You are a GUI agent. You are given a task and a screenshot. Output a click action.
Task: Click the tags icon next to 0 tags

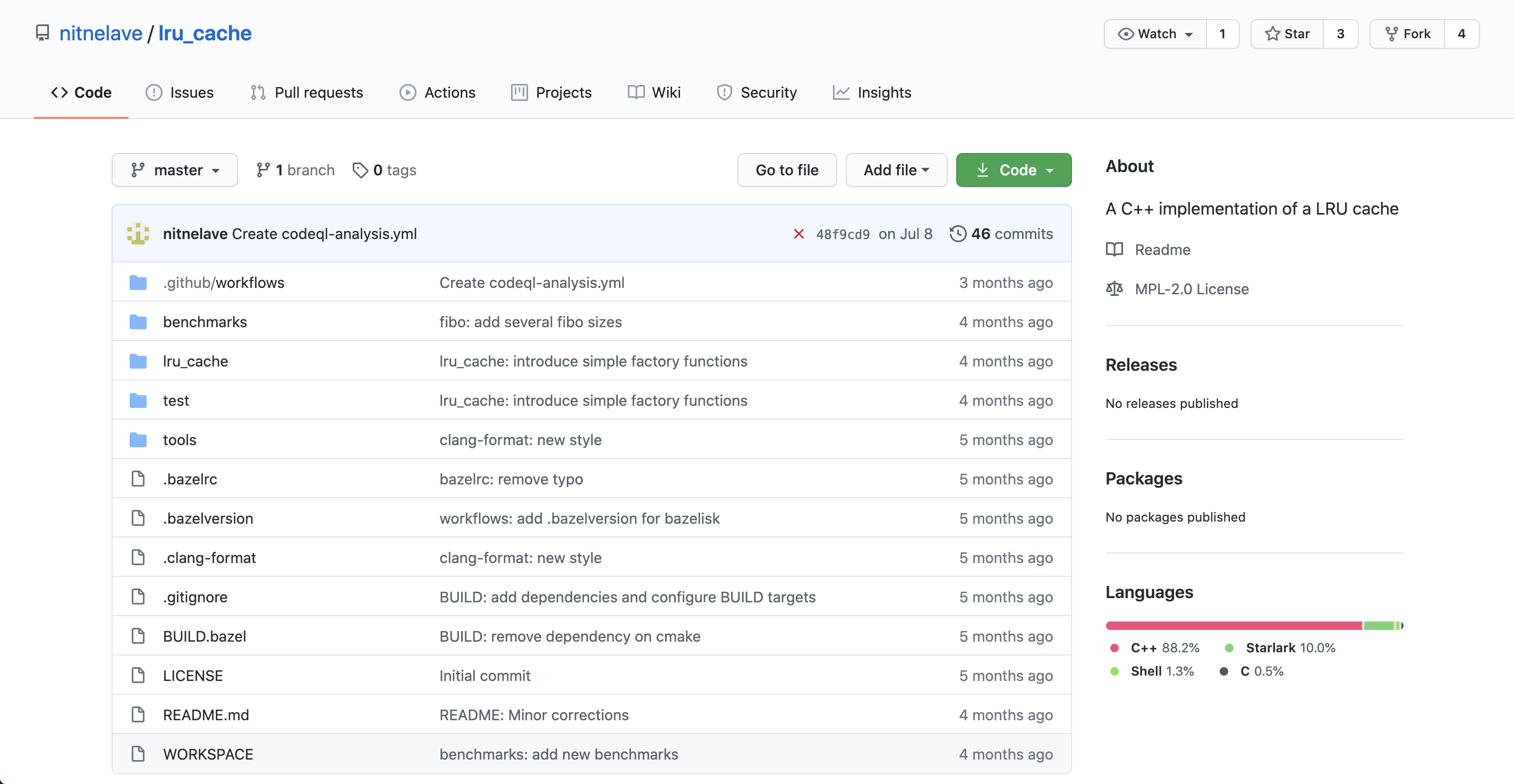[x=360, y=170]
